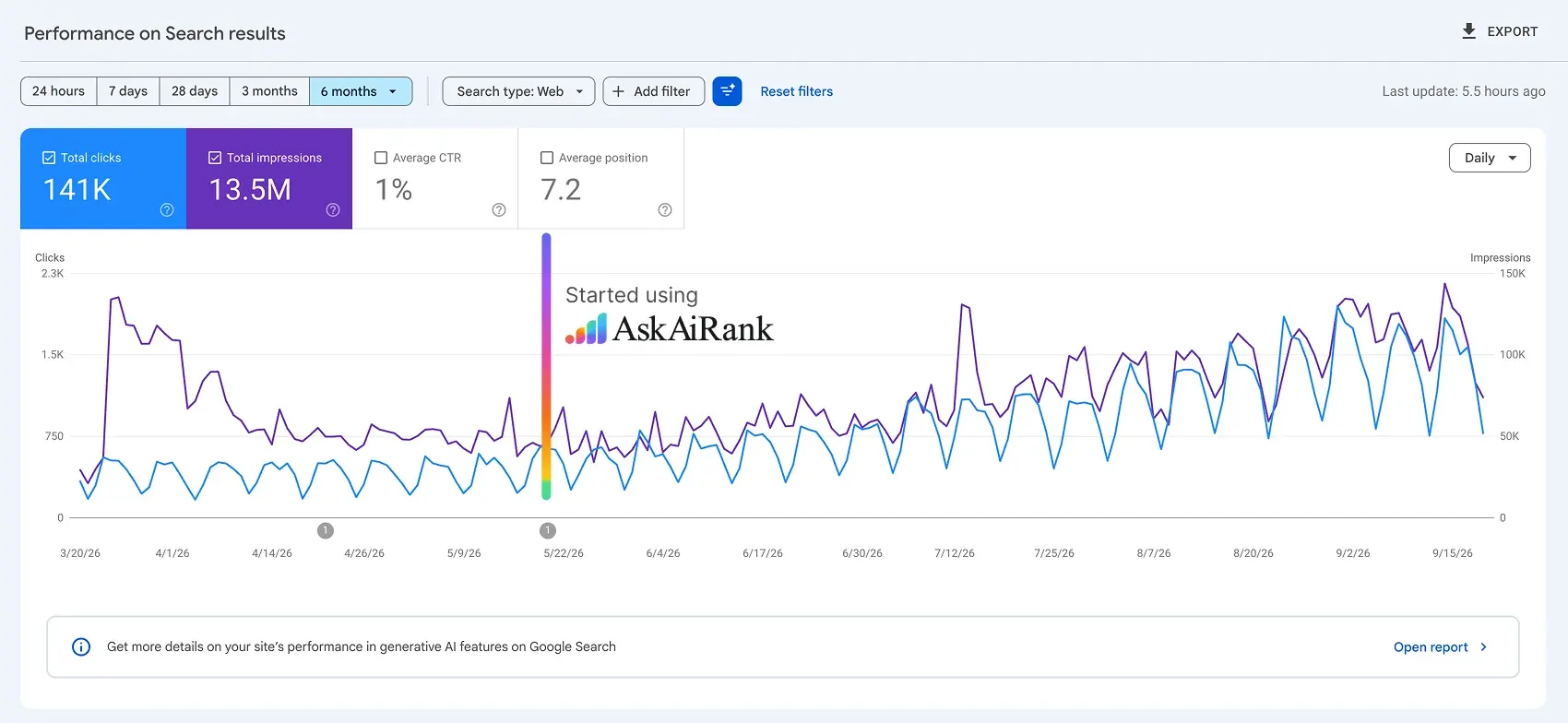Open help icon on Total impressions card
Screen dimensions: 1568x723
coord(333,210)
